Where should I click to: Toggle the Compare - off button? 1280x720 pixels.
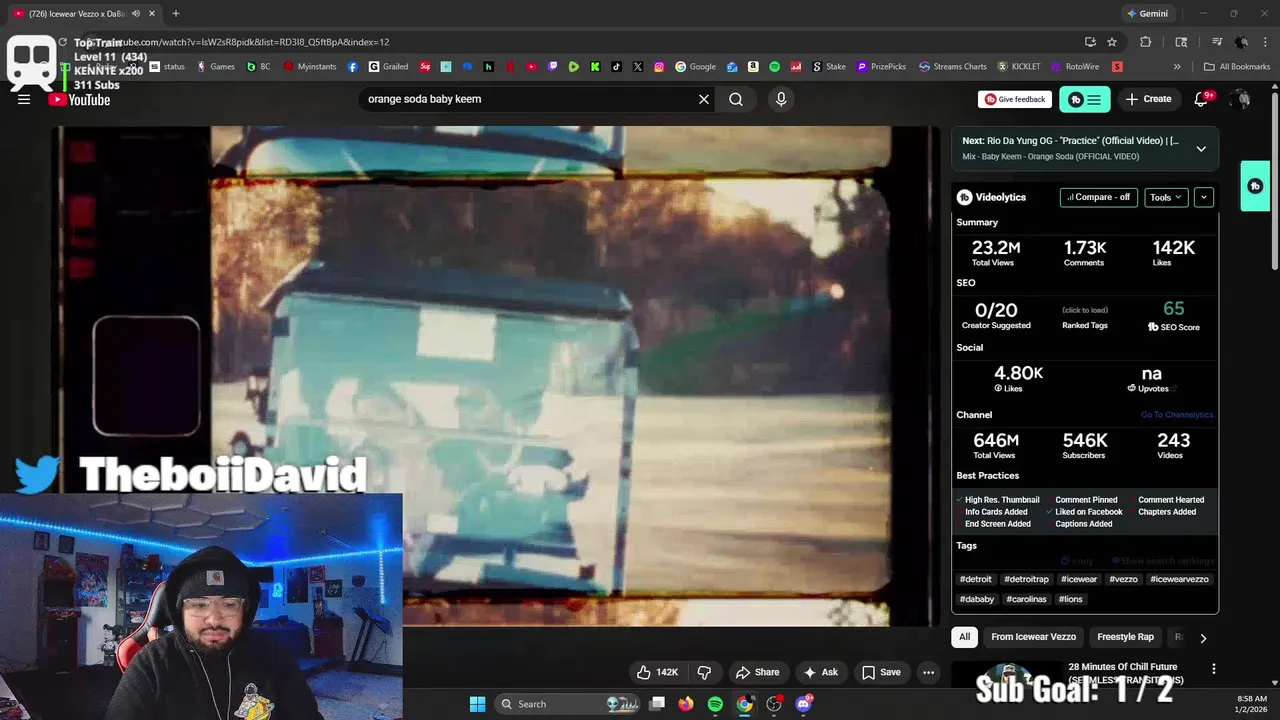(x=1099, y=197)
